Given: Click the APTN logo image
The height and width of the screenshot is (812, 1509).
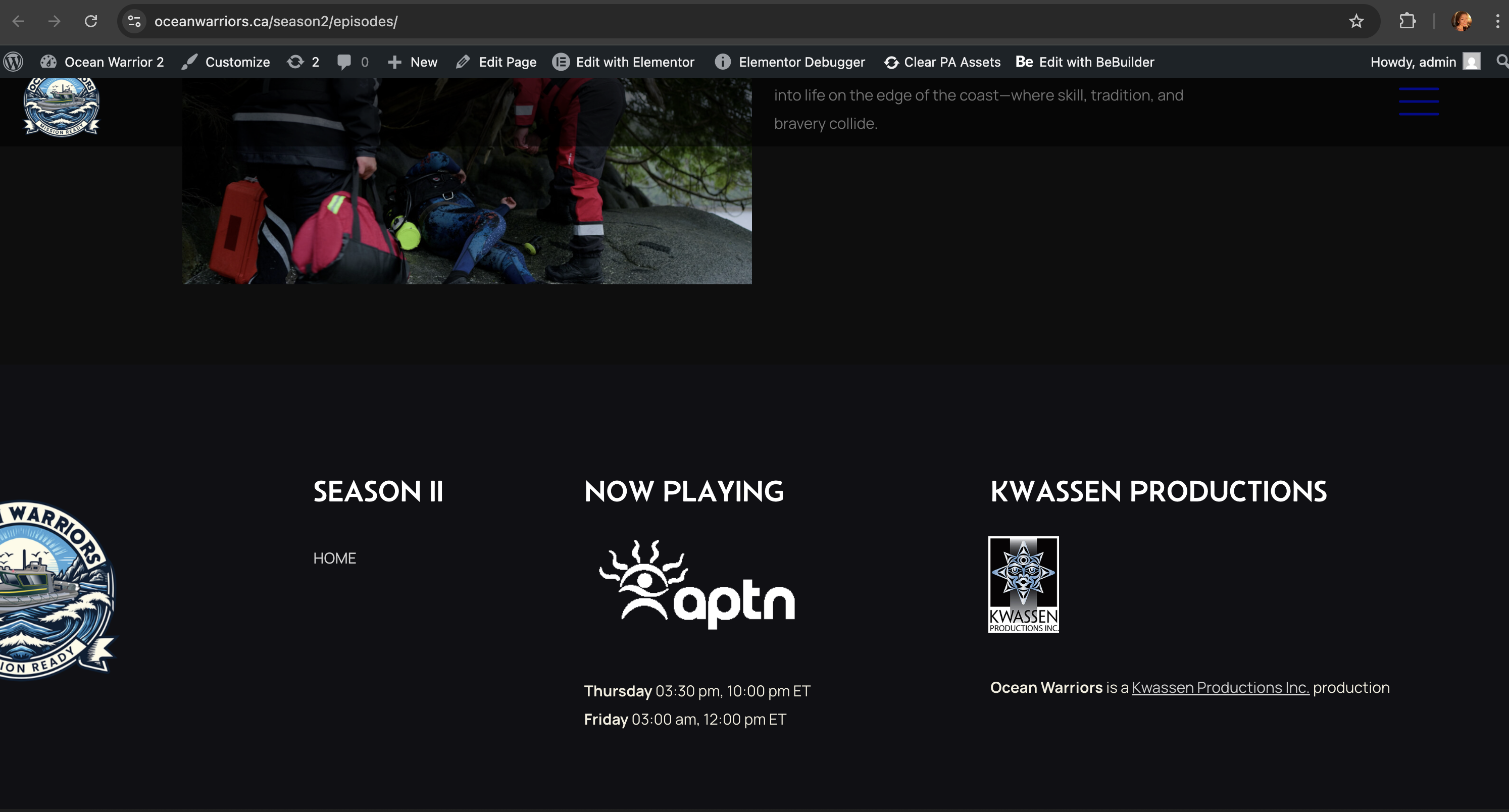Looking at the screenshot, I should tap(696, 585).
